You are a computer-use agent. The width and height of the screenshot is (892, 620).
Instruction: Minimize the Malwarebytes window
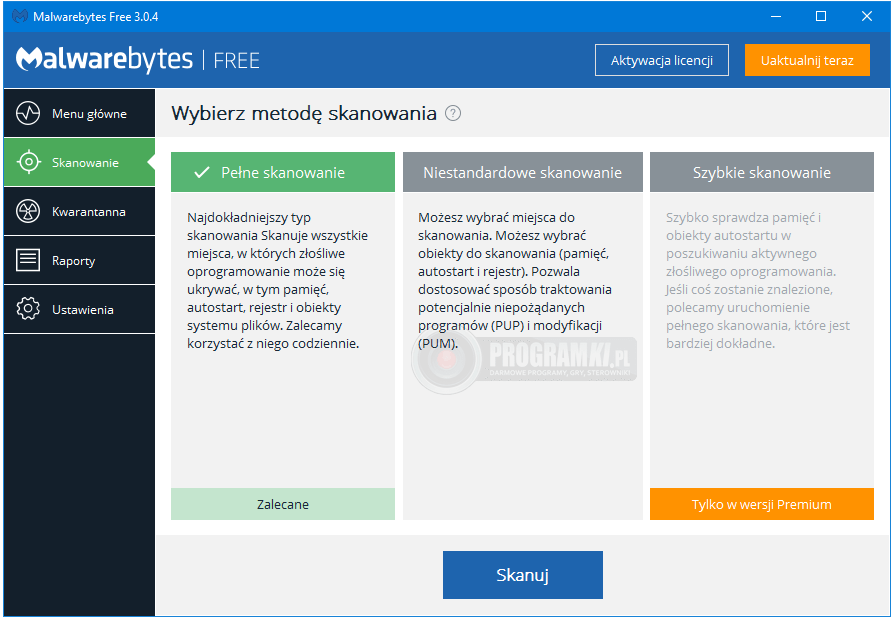[775, 16]
